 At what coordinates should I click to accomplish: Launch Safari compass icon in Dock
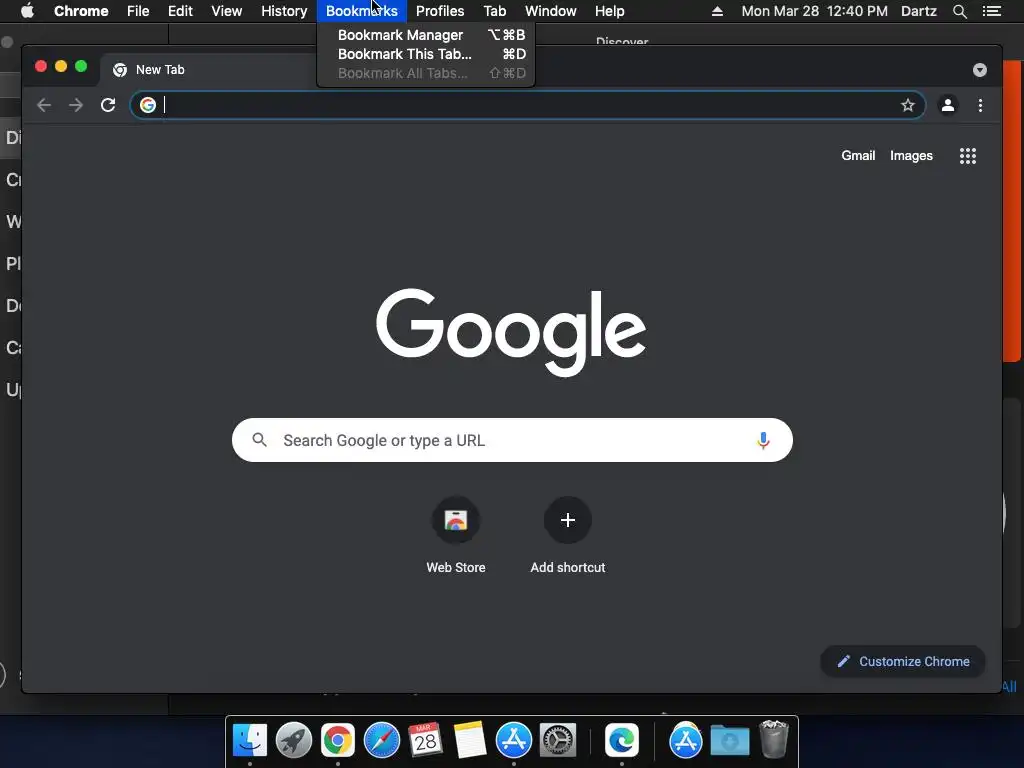(381, 741)
